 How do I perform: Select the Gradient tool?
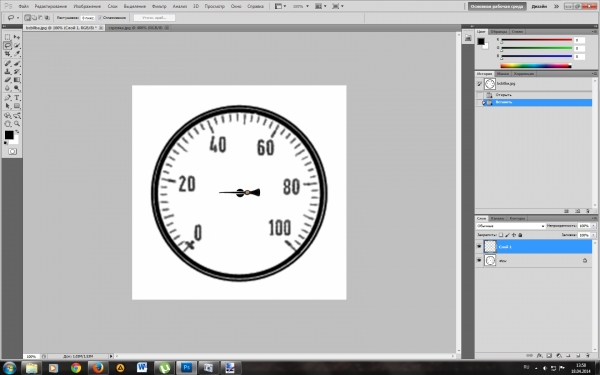click(17, 80)
